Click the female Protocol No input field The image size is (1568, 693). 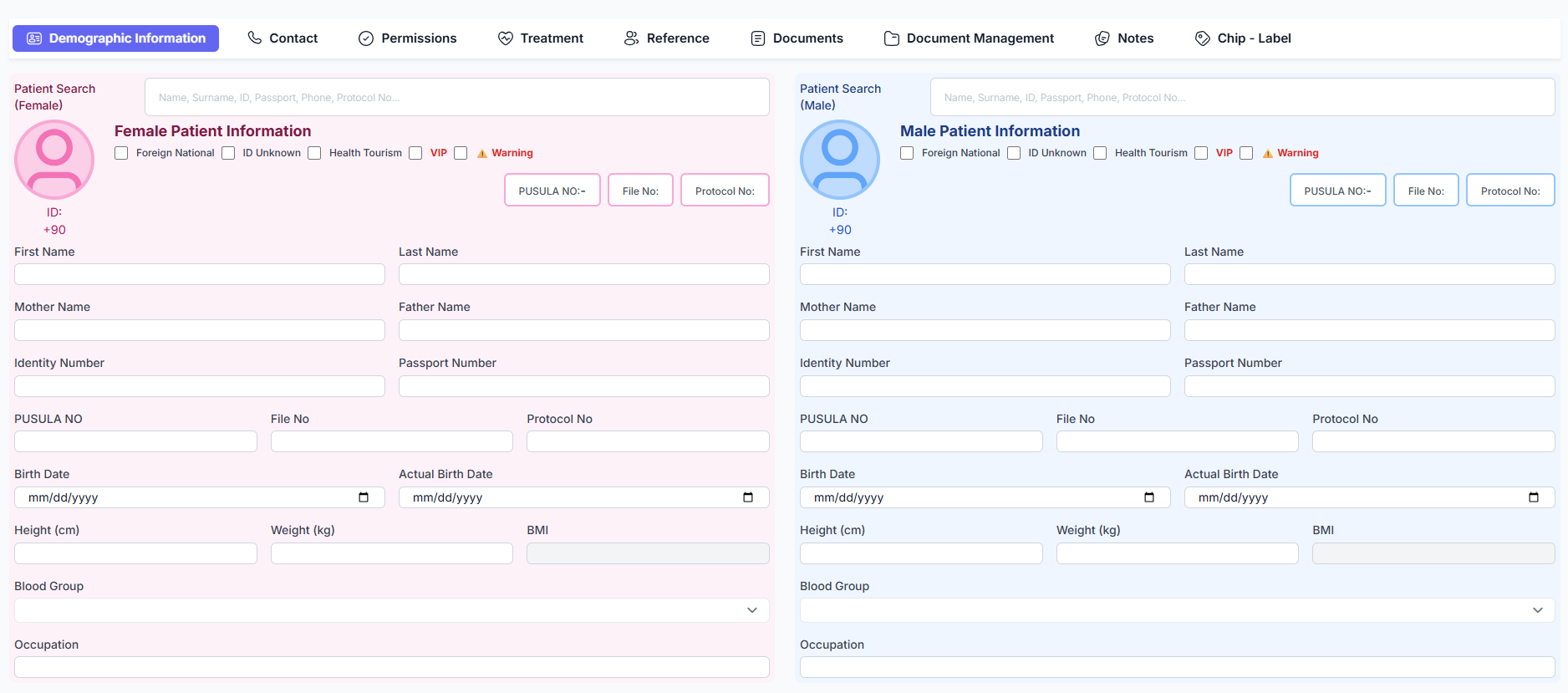coord(648,441)
